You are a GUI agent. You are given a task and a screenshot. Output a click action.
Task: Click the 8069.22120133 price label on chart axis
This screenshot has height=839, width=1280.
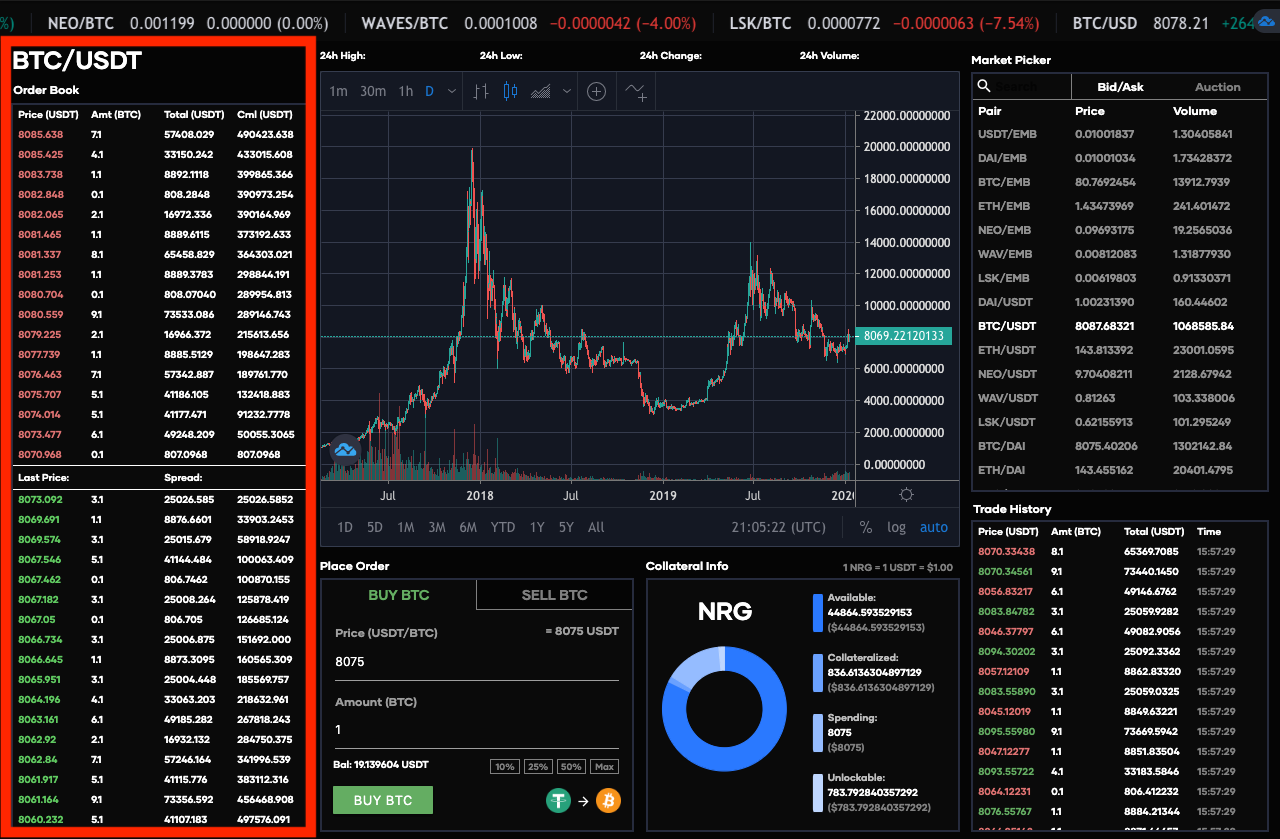click(x=905, y=337)
